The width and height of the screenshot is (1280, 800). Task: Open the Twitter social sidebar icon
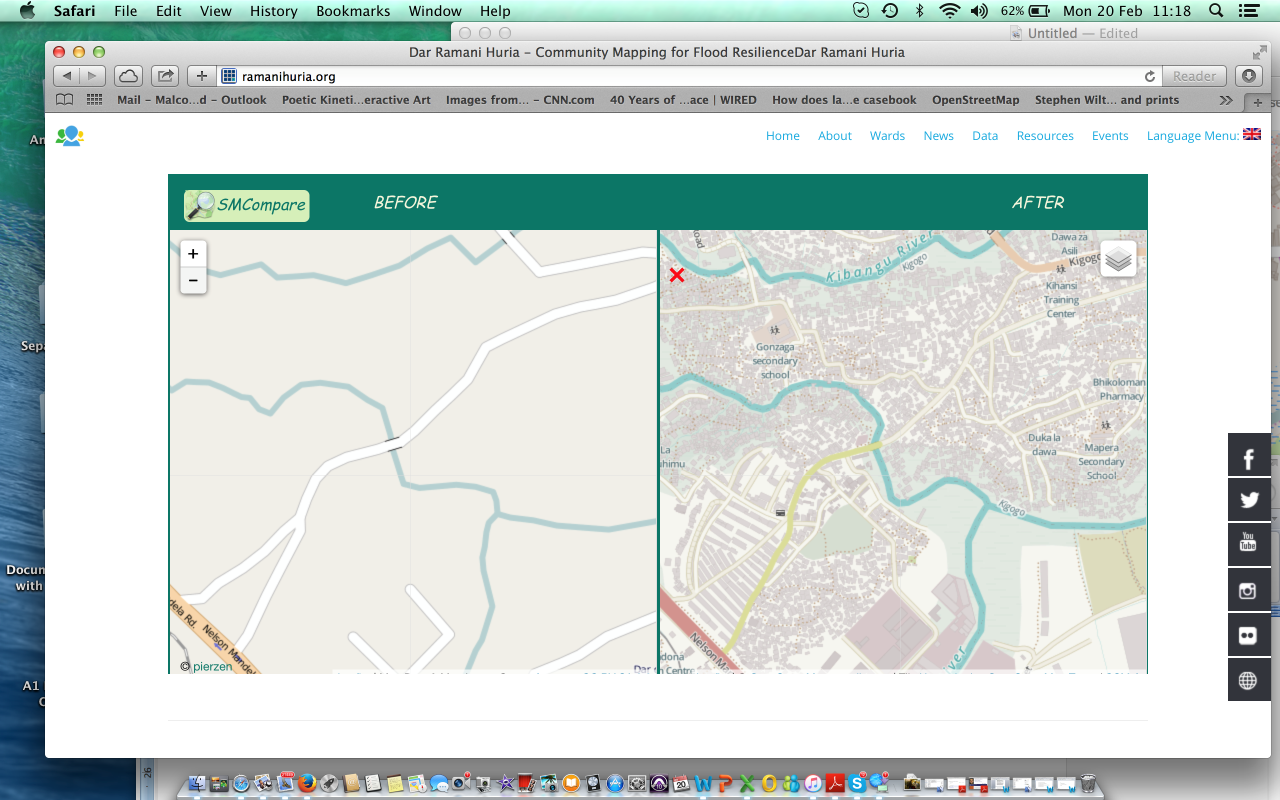point(1249,500)
